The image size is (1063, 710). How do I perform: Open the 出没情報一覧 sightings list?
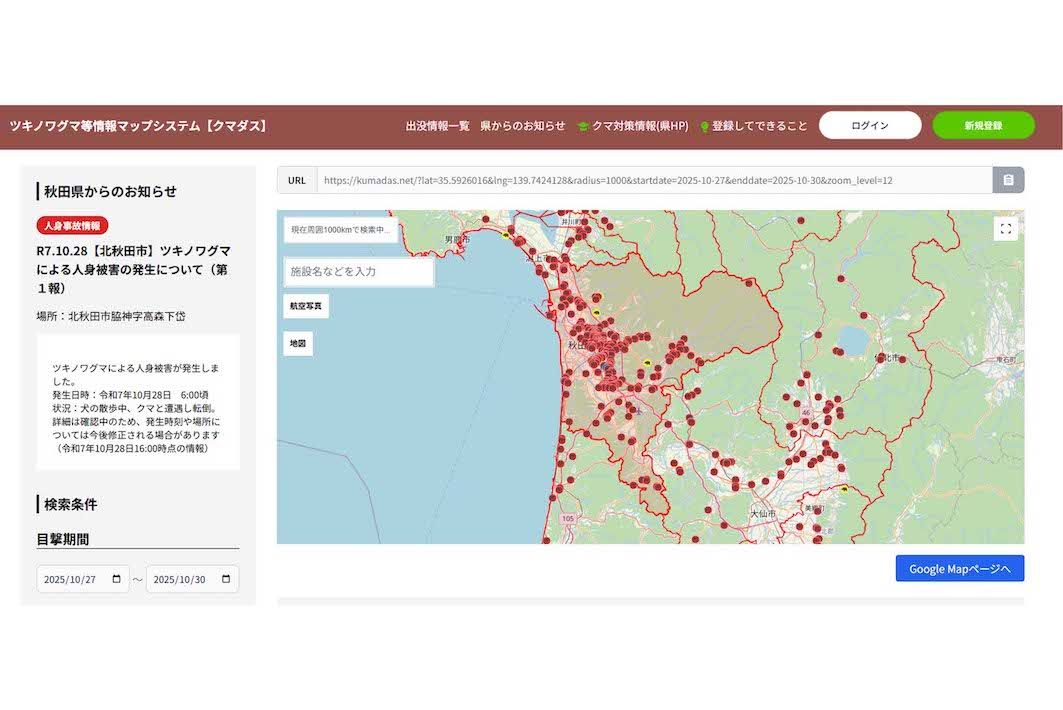tap(437, 126)
